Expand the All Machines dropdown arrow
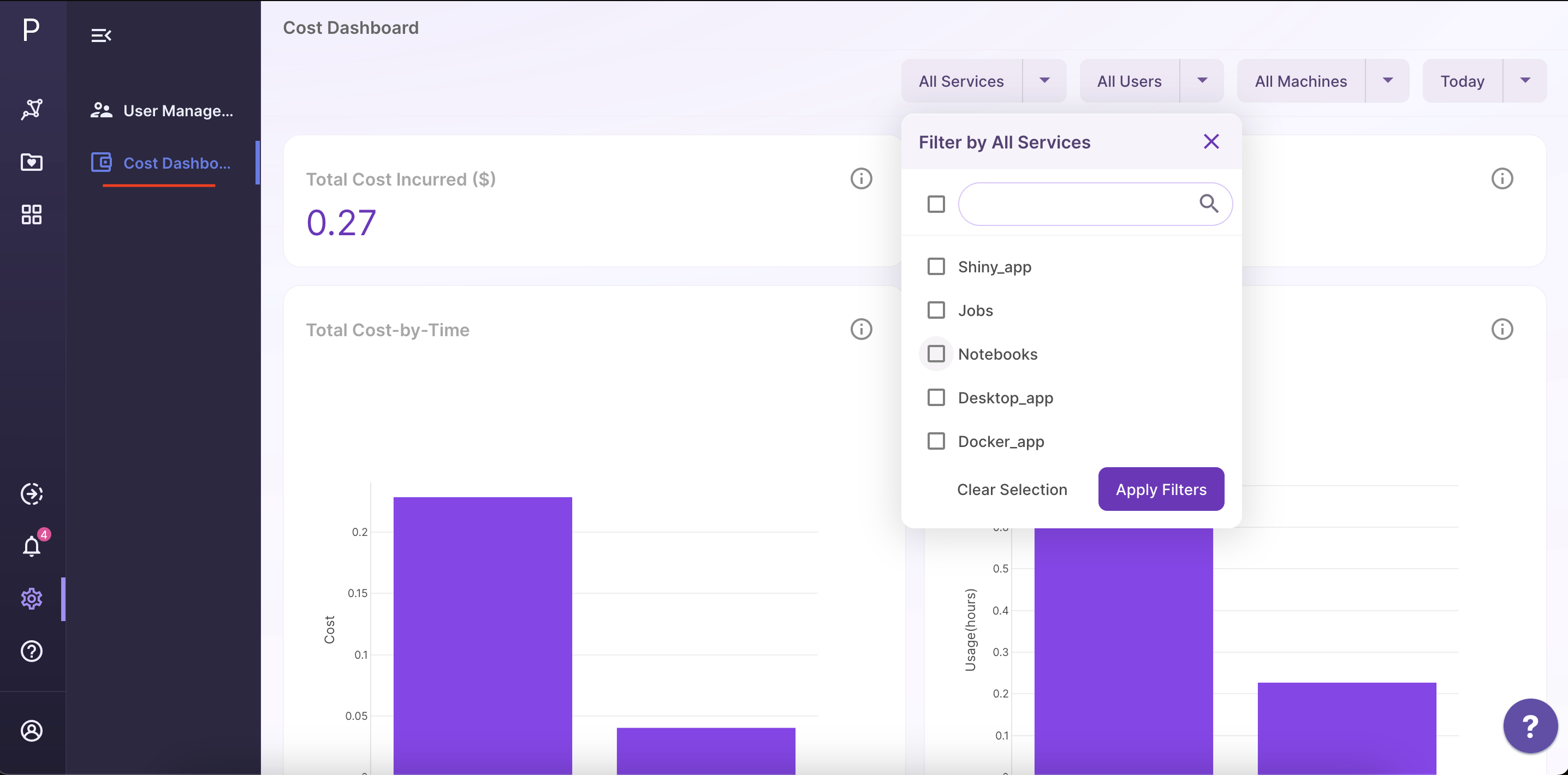This screenshot has width=1568, height=775. click(x=1388, y=80)
